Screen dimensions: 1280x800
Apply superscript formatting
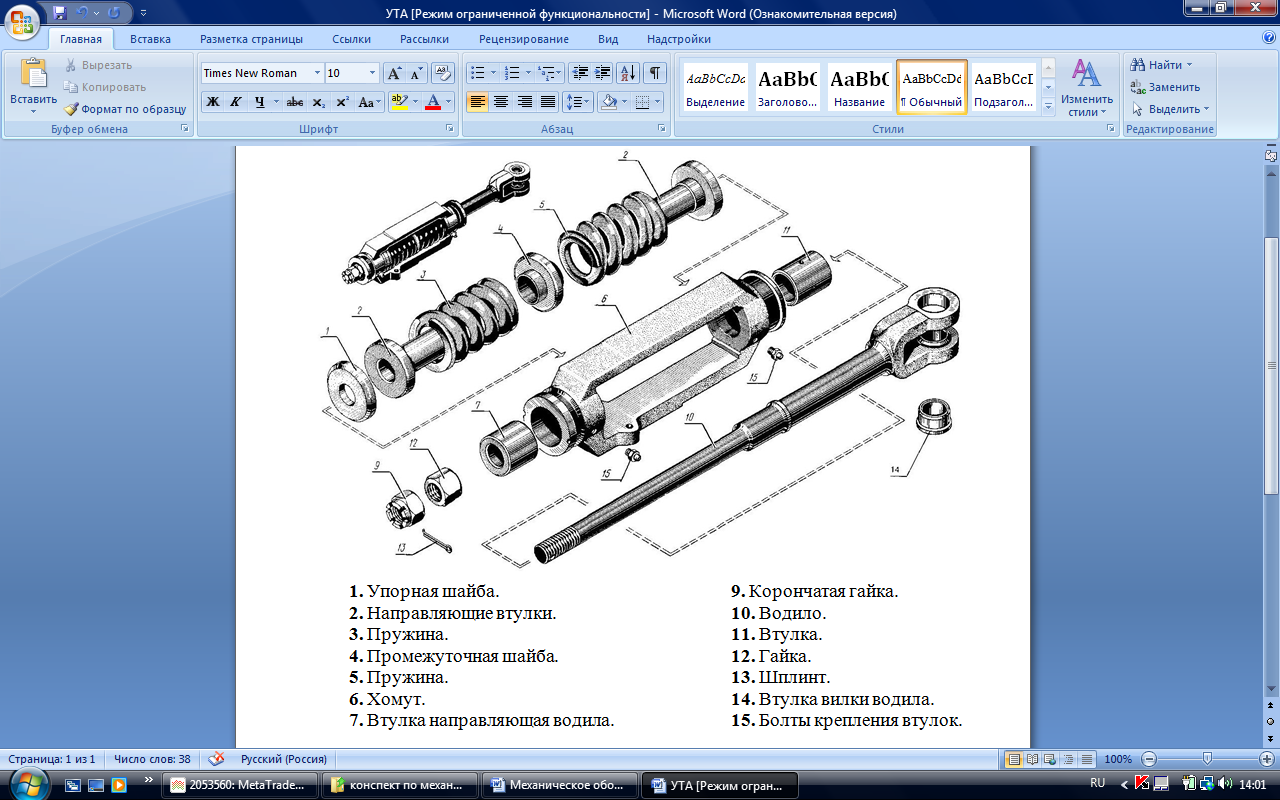pos(342,102)
